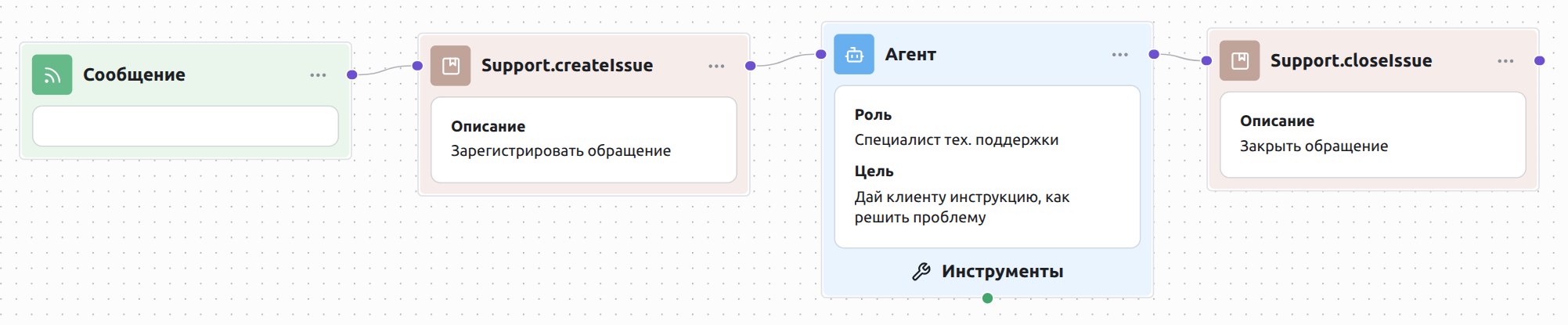Select the Инструменты section label

point(1002,272)
